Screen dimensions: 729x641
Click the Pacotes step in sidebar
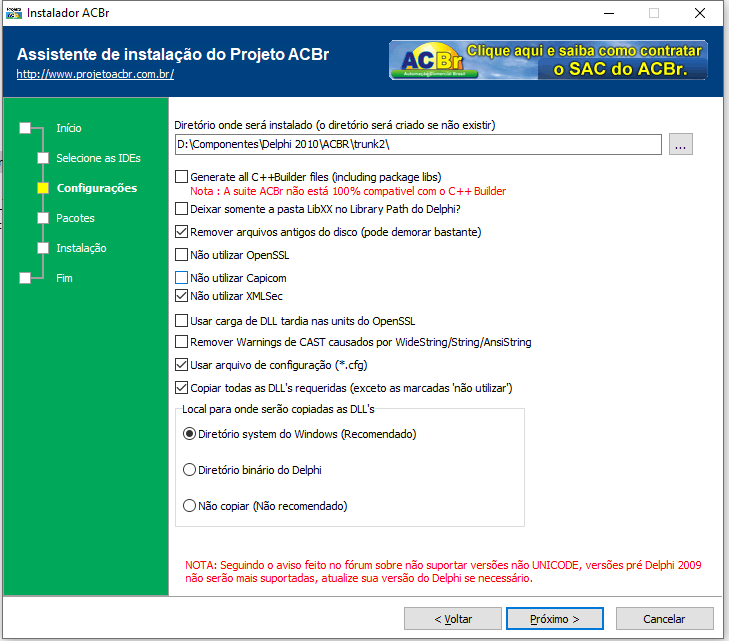75,218
